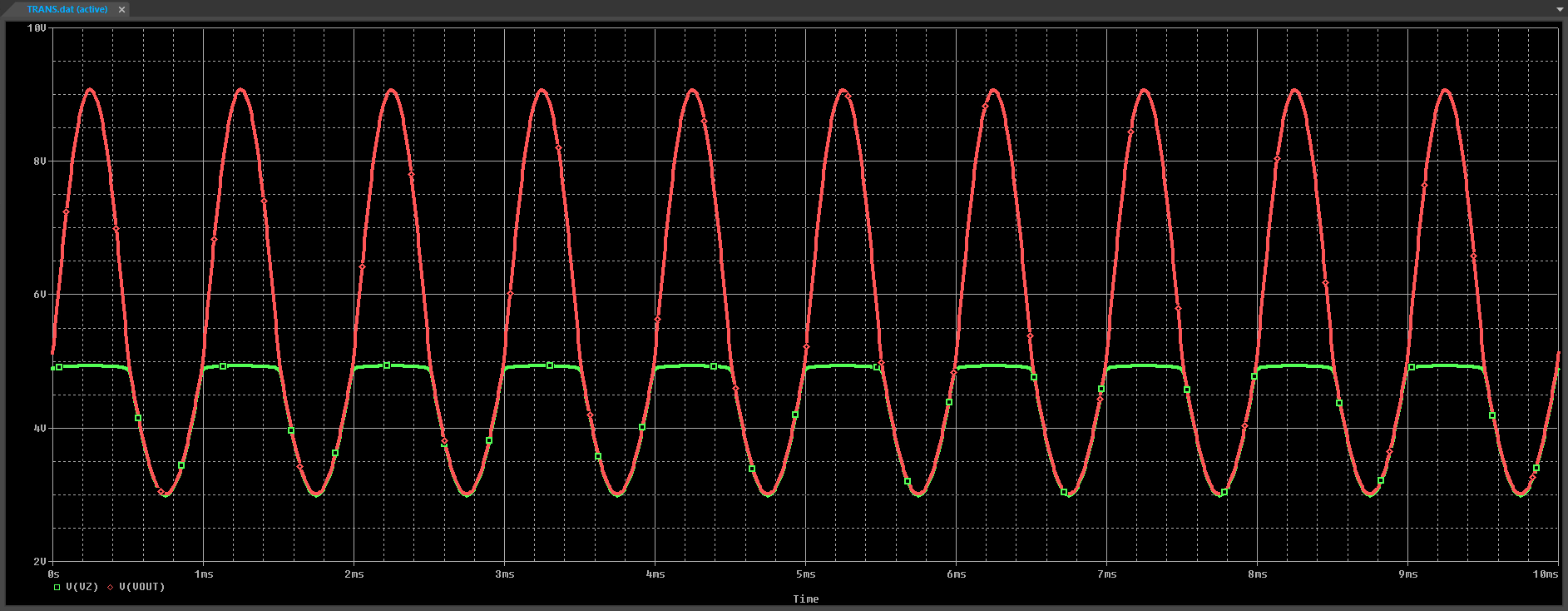Click the 6V label on the Y axis
Screen dimensions: 1568x611
pos(40,295)
